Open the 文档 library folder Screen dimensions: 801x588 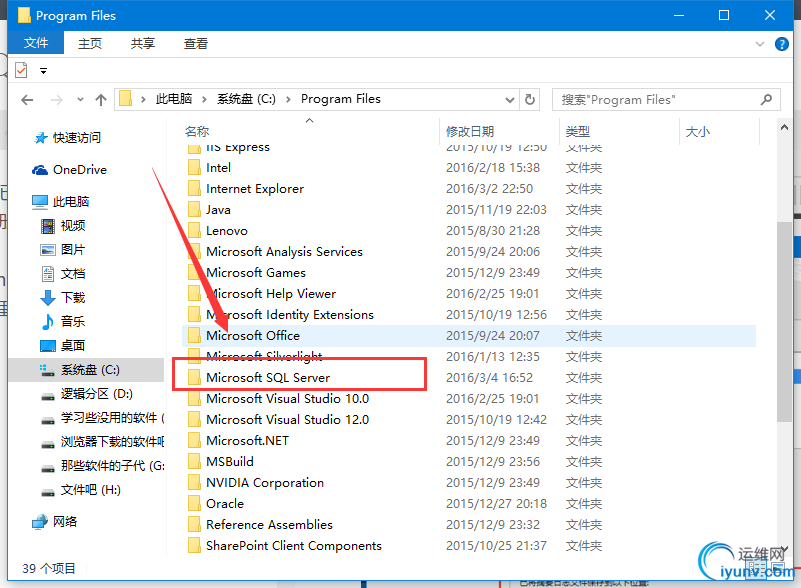[x=63, y=274]
